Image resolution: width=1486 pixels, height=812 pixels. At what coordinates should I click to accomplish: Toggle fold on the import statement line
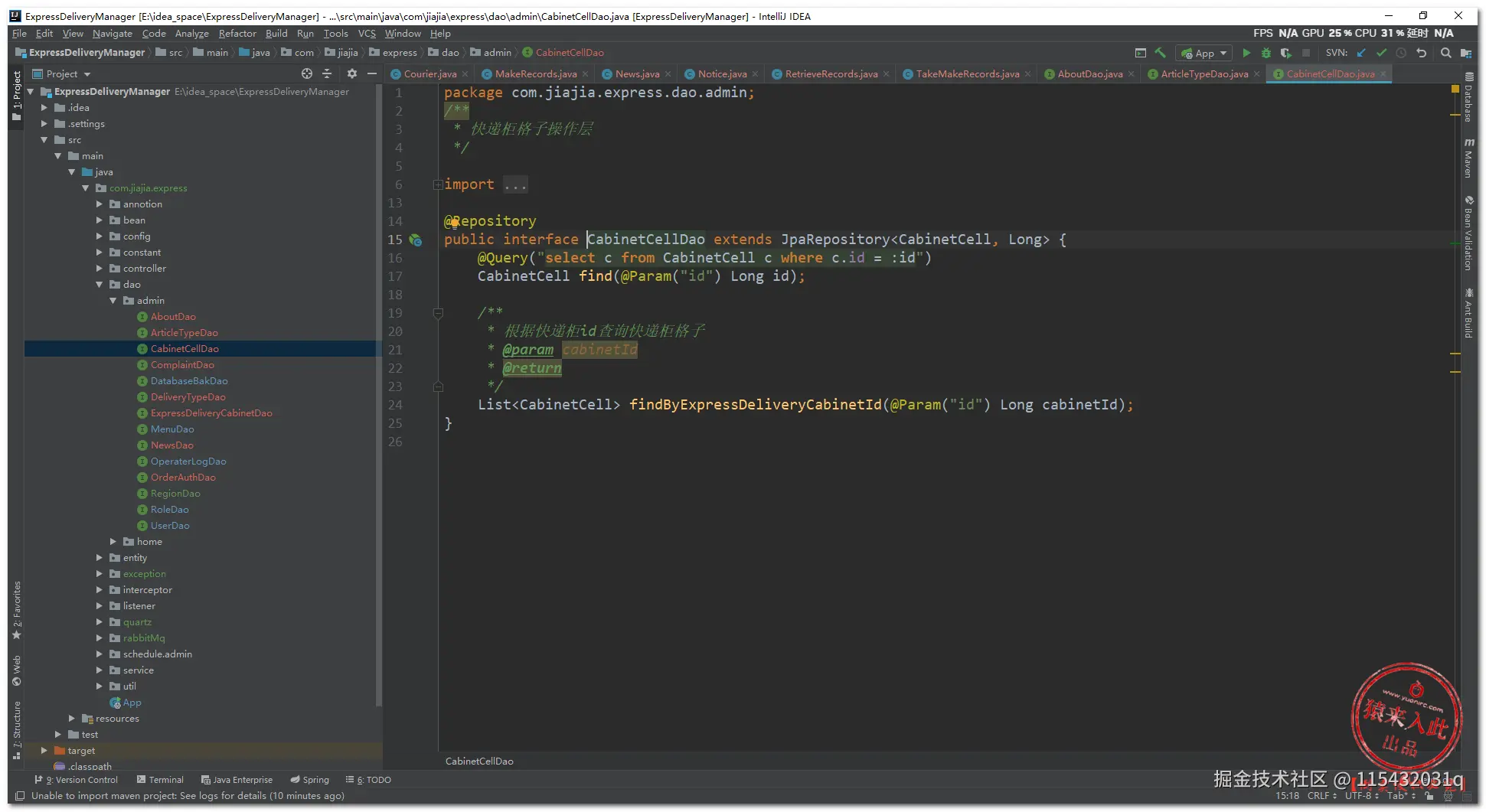point(437,184)
